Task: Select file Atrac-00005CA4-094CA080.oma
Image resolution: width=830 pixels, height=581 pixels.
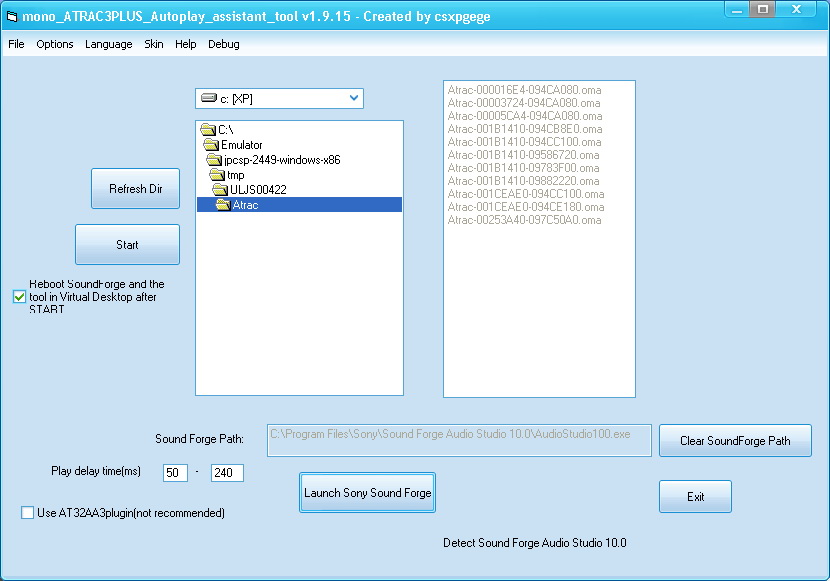Action: click(525, 116)
